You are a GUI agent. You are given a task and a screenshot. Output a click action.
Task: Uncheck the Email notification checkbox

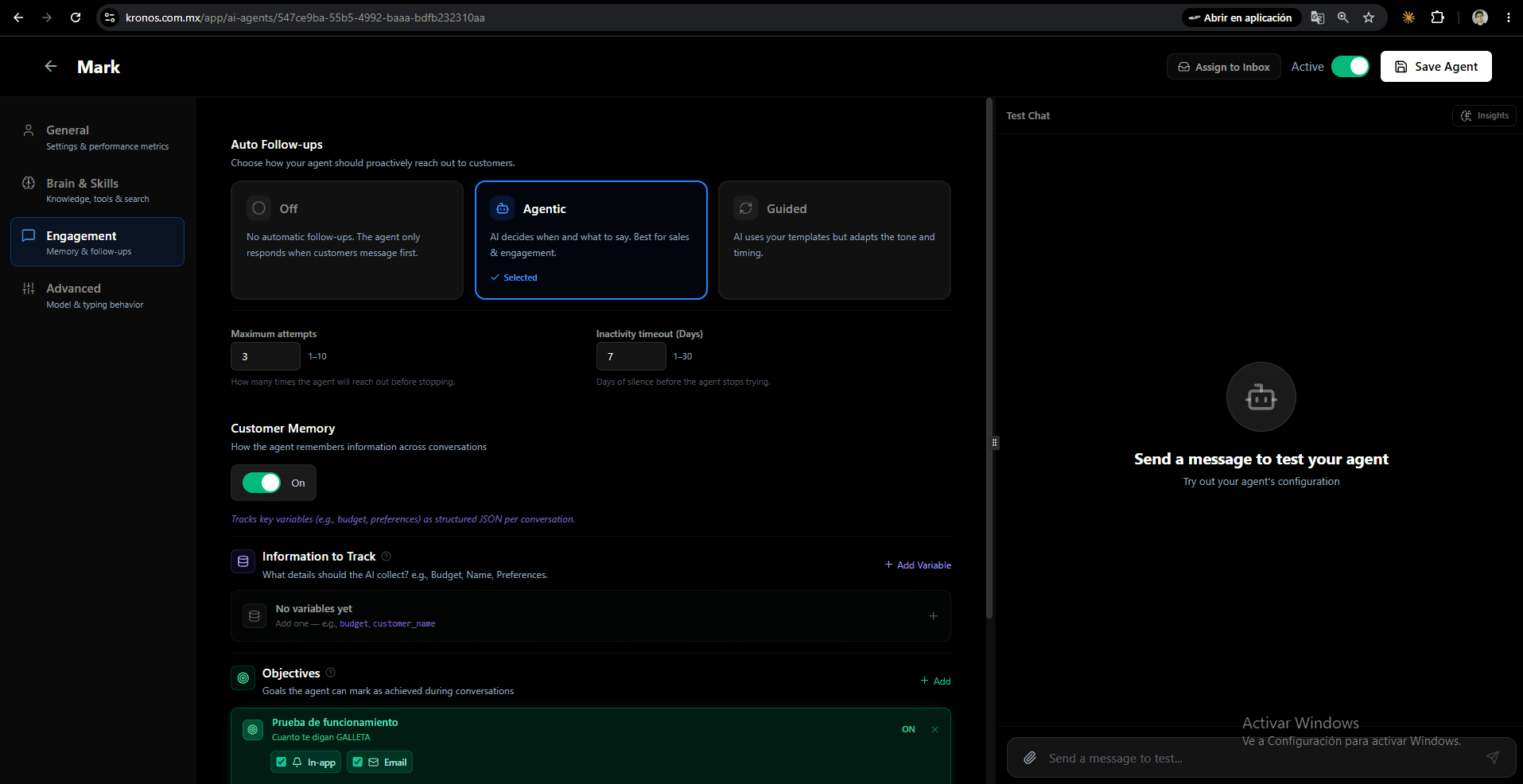click(358, 762)
